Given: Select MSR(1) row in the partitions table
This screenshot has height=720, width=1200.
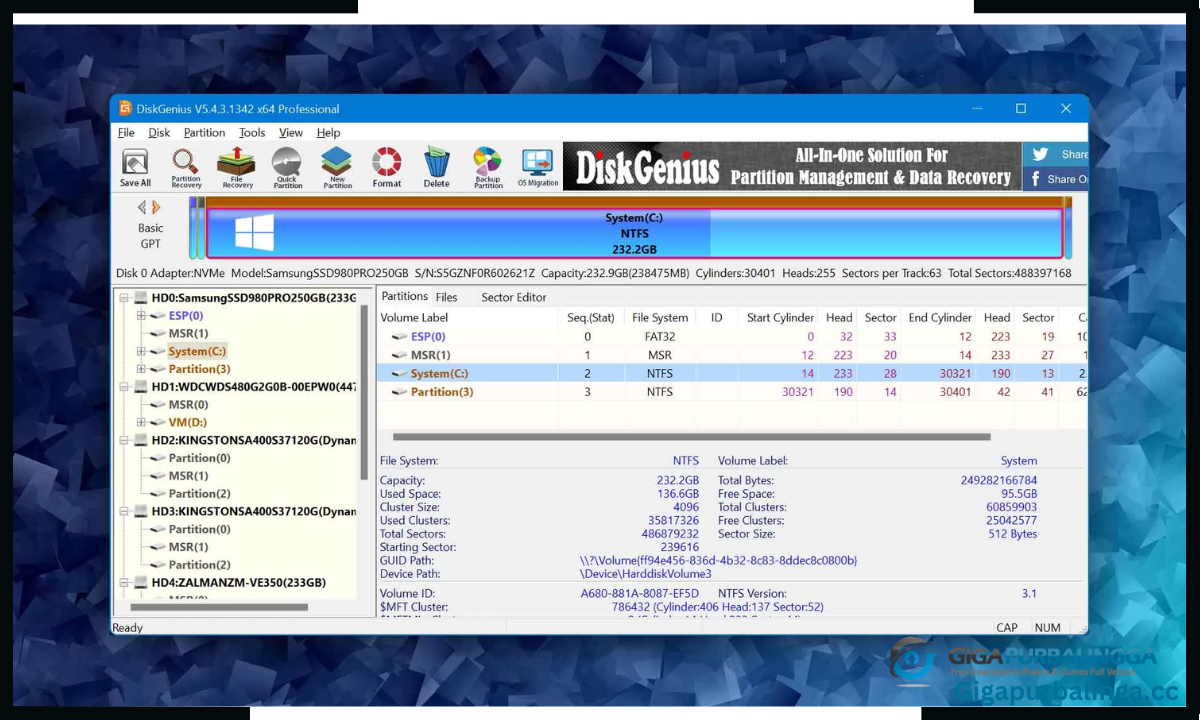Looking at the screenshot, I should click(733, 355).
